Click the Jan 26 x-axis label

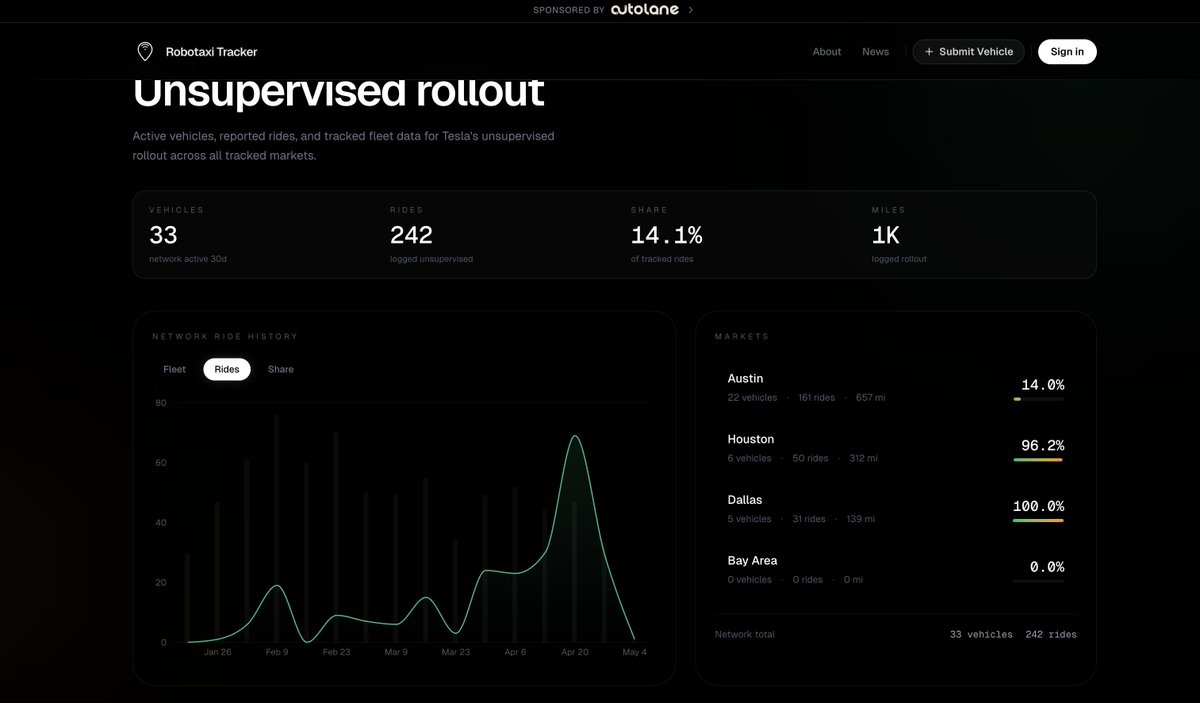217,652
